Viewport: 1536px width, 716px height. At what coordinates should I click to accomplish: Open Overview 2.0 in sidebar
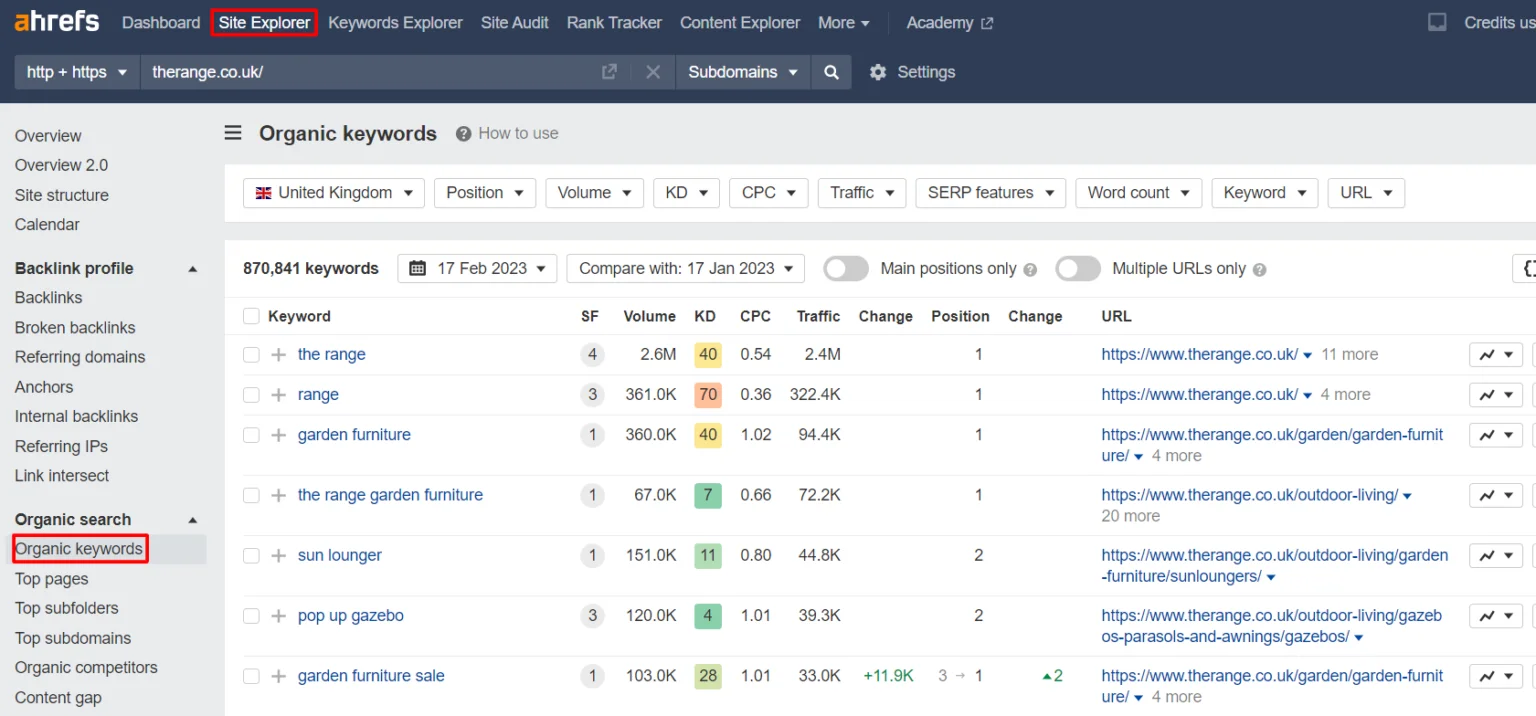tap(61, 165)
